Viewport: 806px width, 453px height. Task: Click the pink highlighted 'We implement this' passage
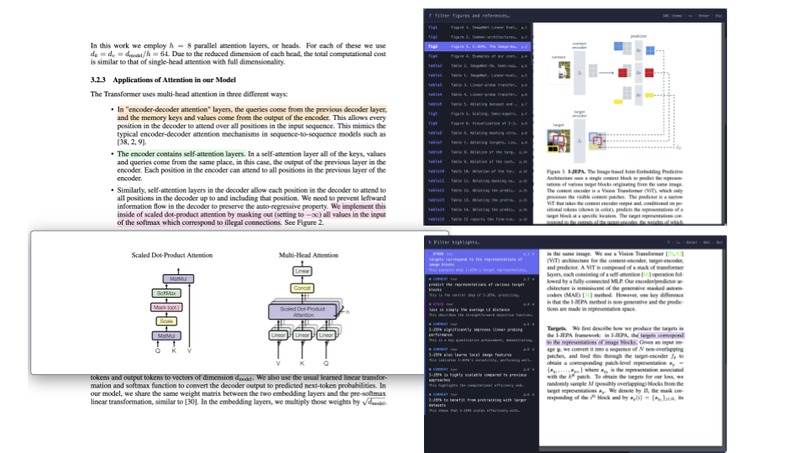coord(251,214)
